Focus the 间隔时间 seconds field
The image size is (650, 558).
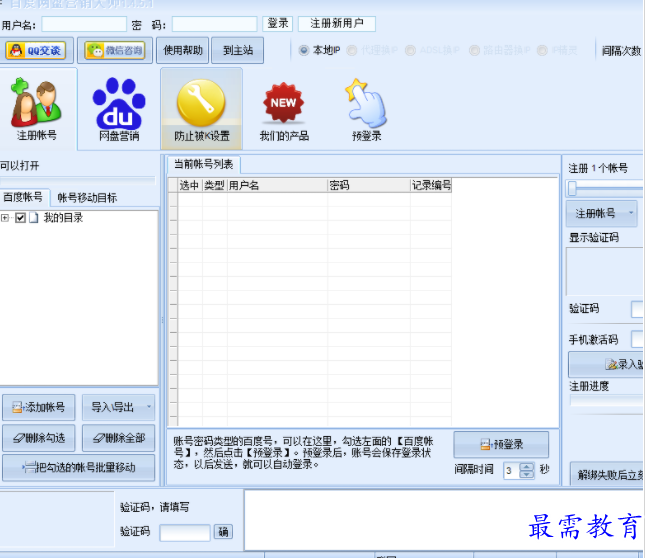(512, 471)
